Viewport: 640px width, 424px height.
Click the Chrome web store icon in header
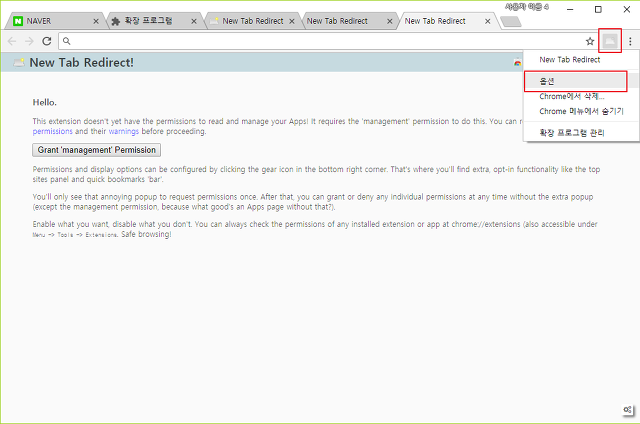click(x=518, y=63)
